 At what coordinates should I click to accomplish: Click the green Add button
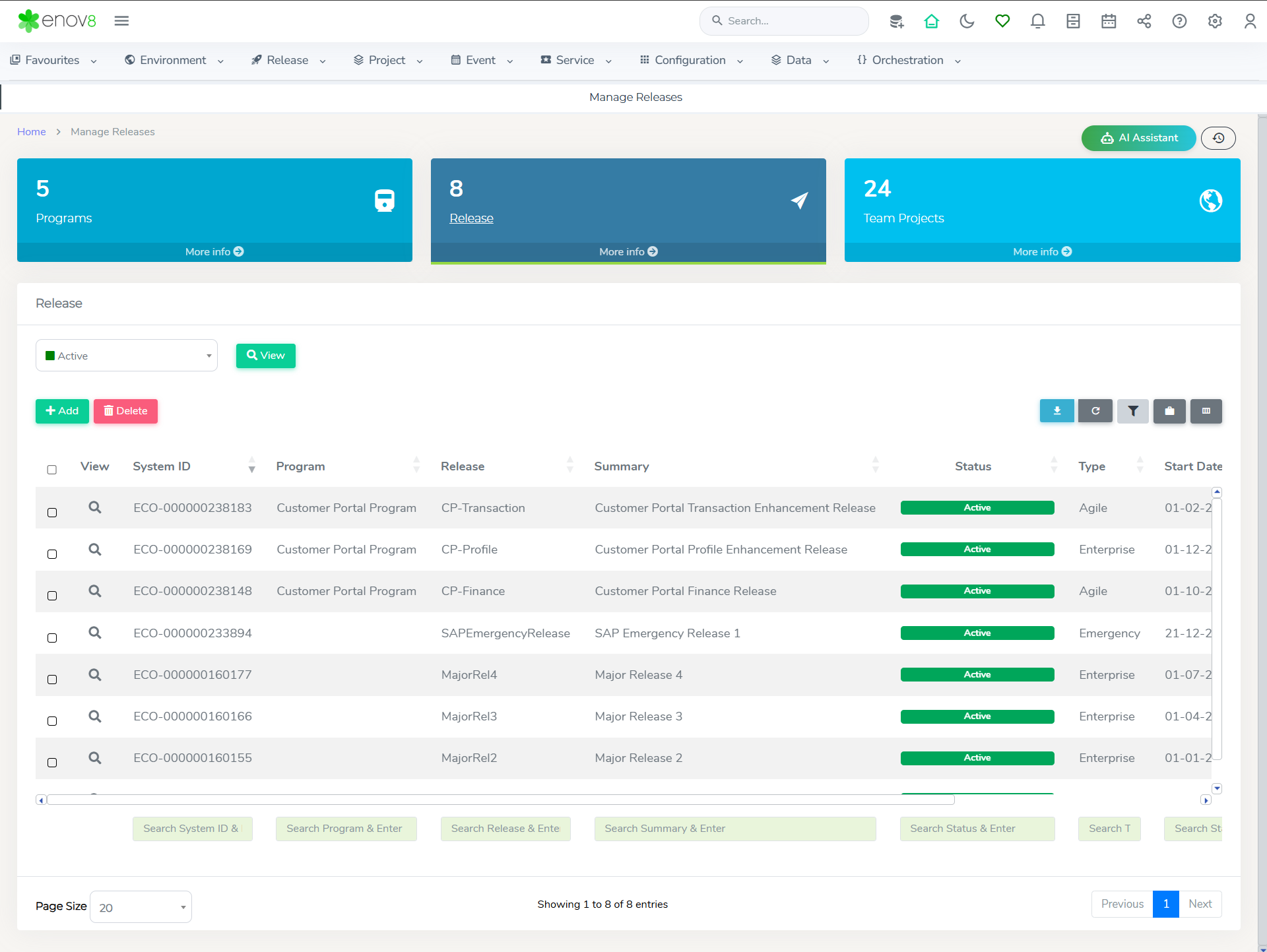62,411
